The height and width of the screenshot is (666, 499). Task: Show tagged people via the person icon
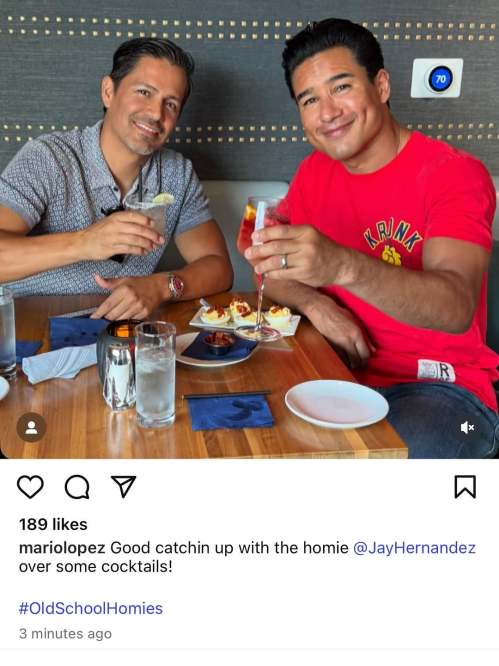(x=31, y=427)
